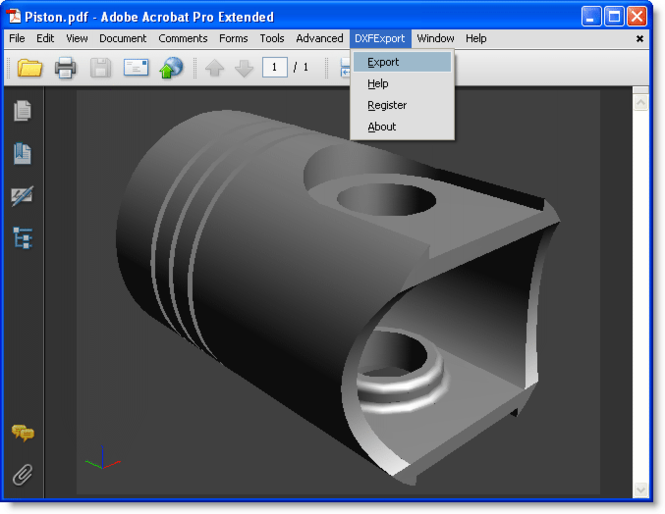Click the page number input field
665x514 pixels.
tap(275, 67)
